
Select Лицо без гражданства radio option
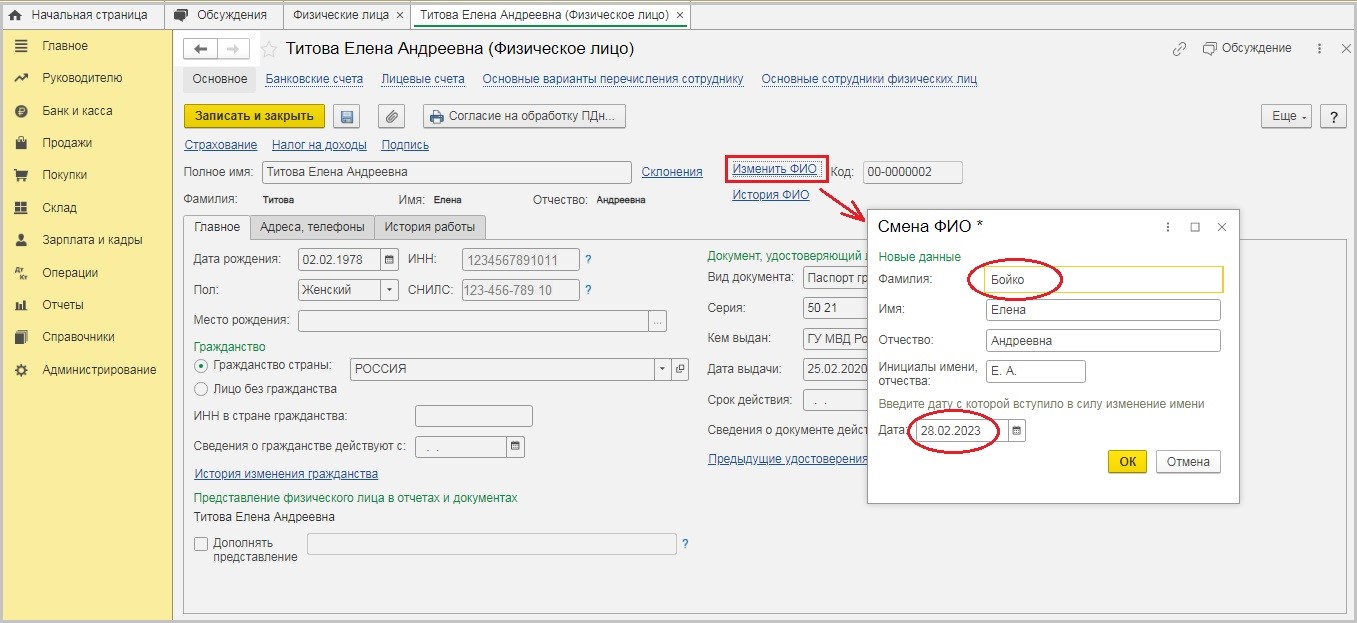pyautogui.click(x=202, y=389)
